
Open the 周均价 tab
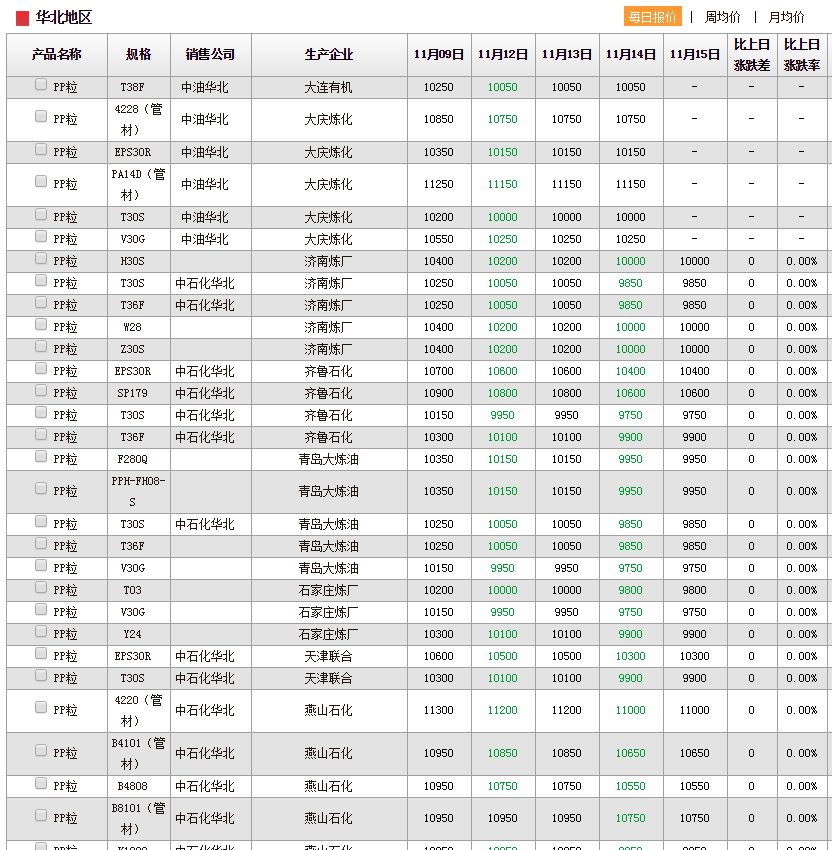click(722, 17)
